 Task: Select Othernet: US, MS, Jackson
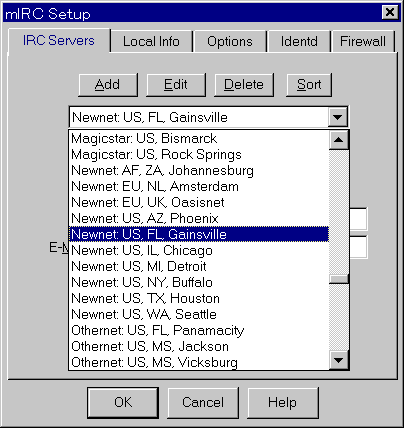pos(199,346)
